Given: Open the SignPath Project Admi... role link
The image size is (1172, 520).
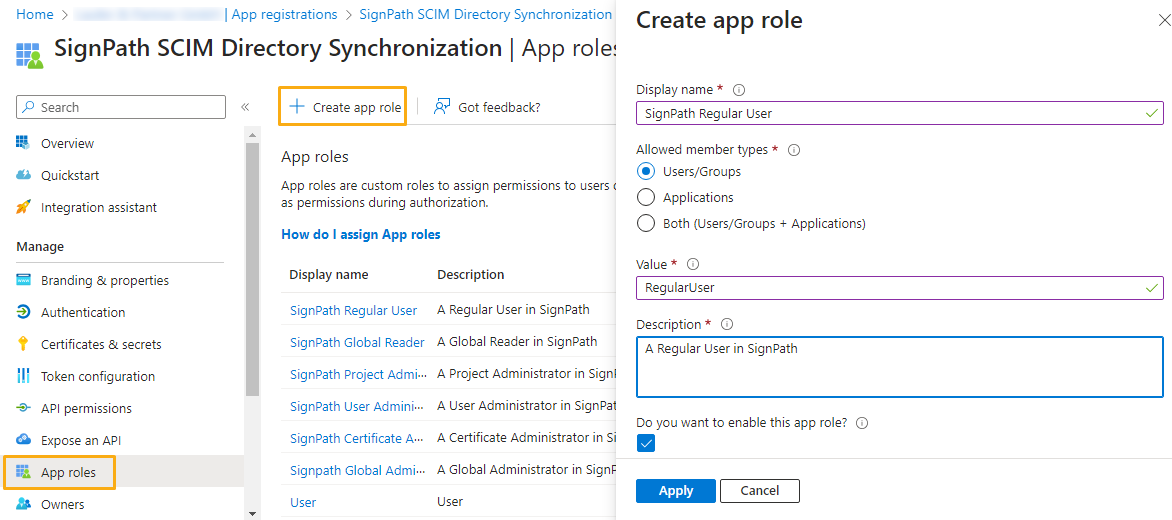Looking at the screenshot, I should (358, 374).
